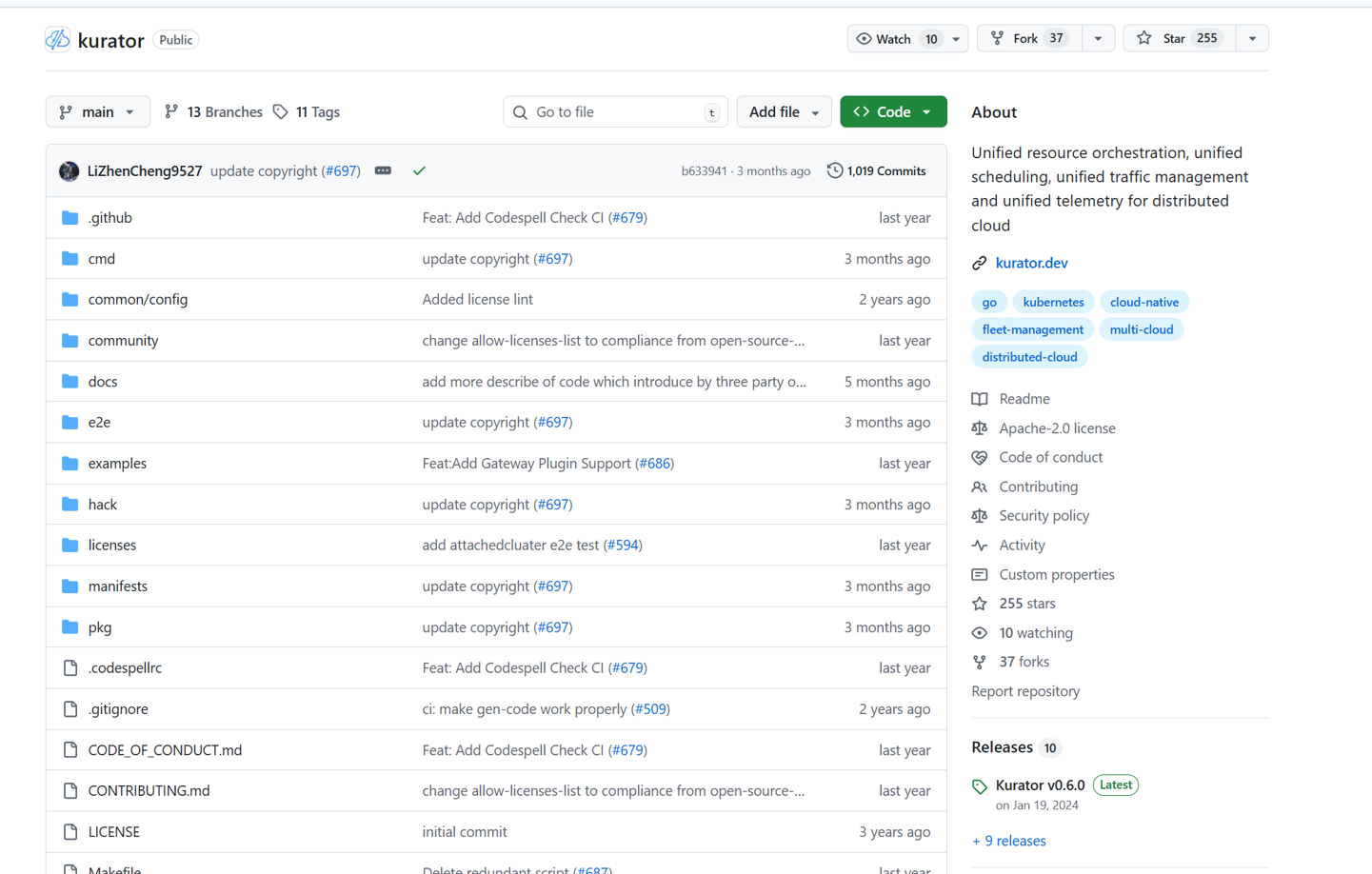Click the LiZhenCheng9527 avatar image

tap(69, 171)
